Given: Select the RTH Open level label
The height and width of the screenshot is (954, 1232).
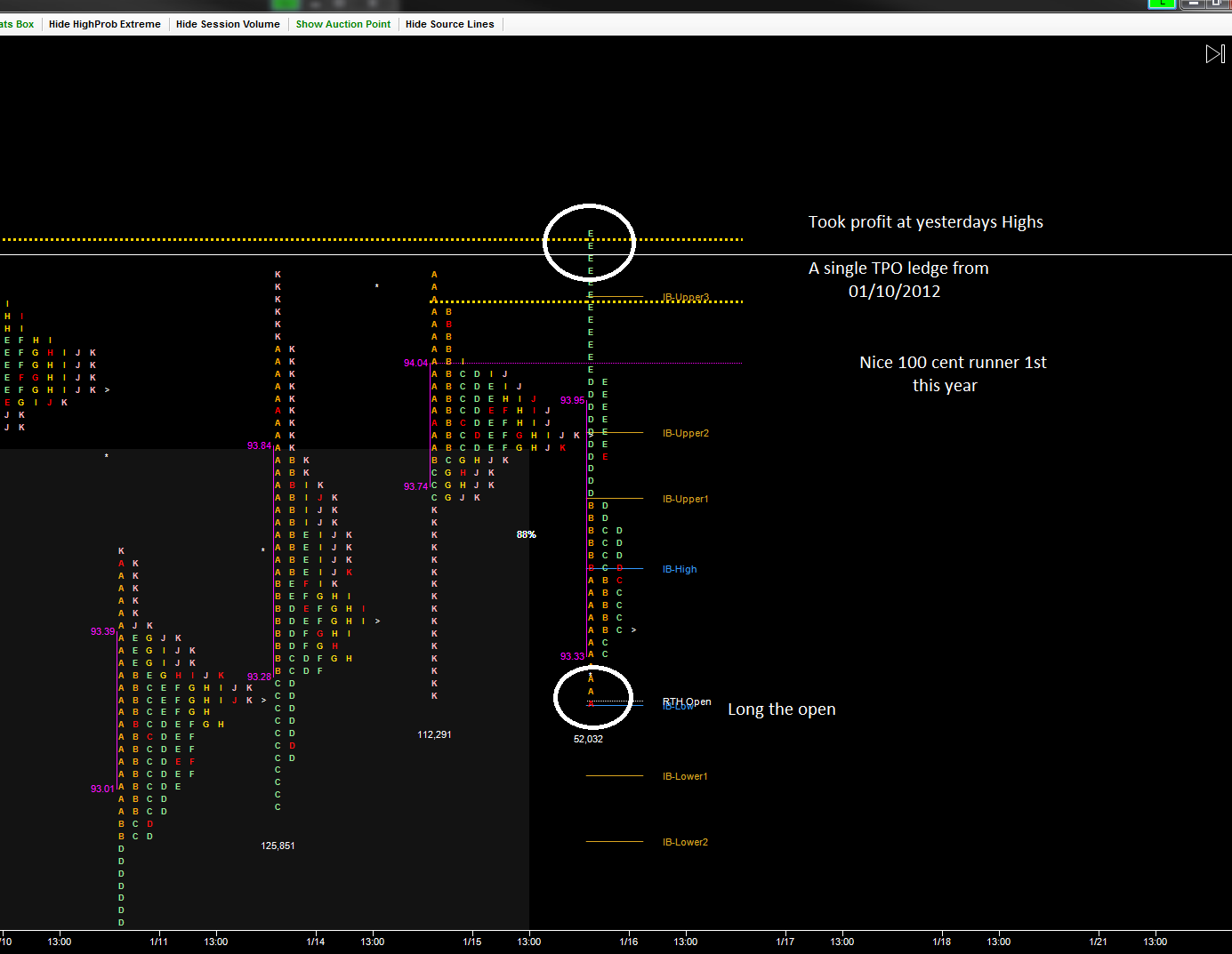Looking at the screenshot, I should point(687,701).
